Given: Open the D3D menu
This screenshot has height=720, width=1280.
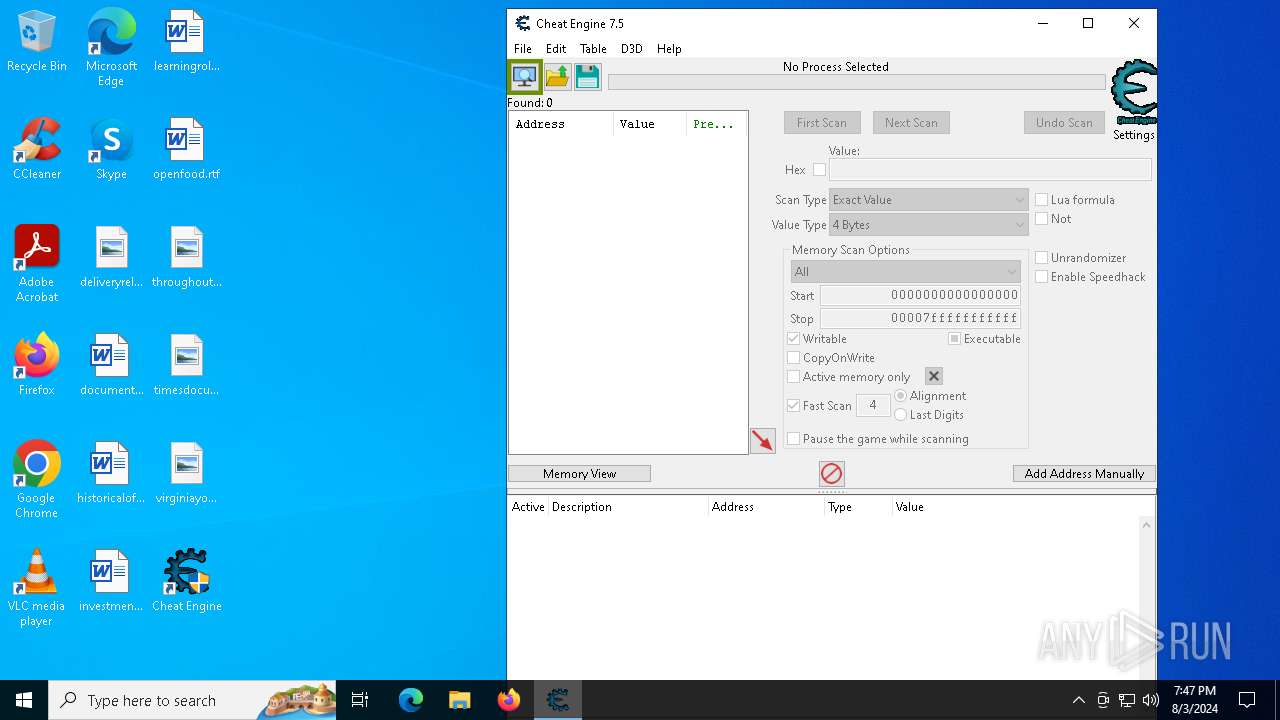Looking at the screenshot, I should click(631, 49).
